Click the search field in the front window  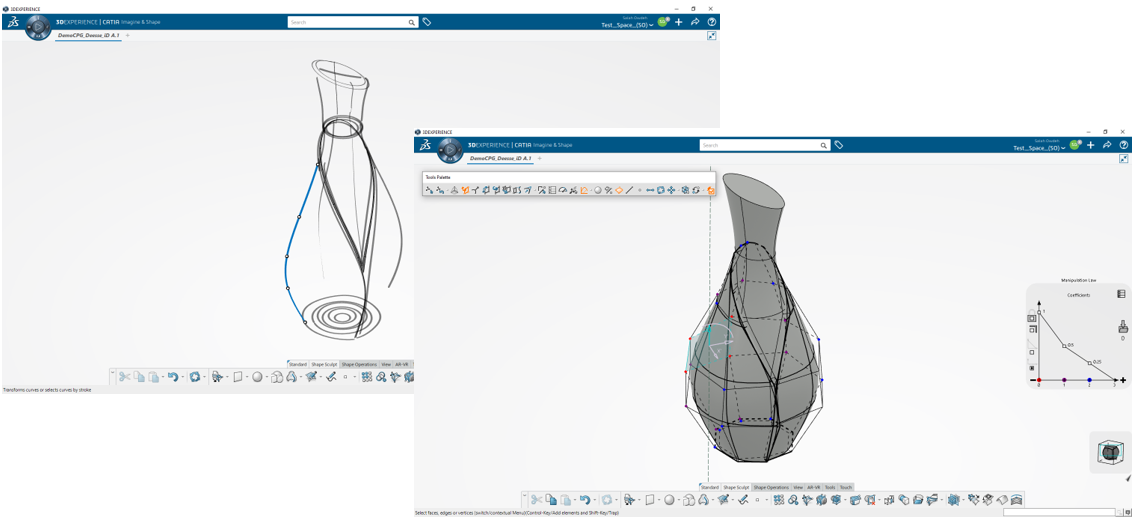(760, 145)
